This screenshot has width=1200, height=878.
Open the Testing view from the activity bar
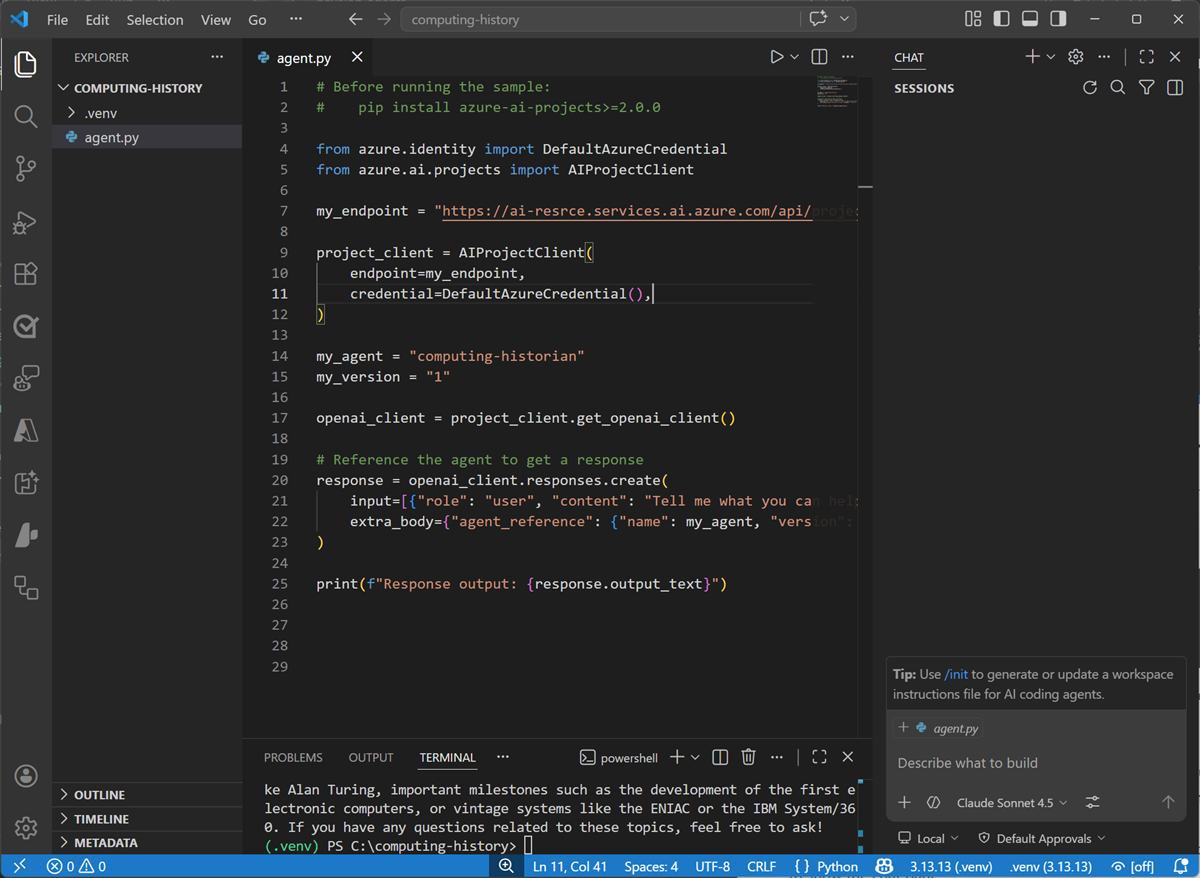[26, 325]
